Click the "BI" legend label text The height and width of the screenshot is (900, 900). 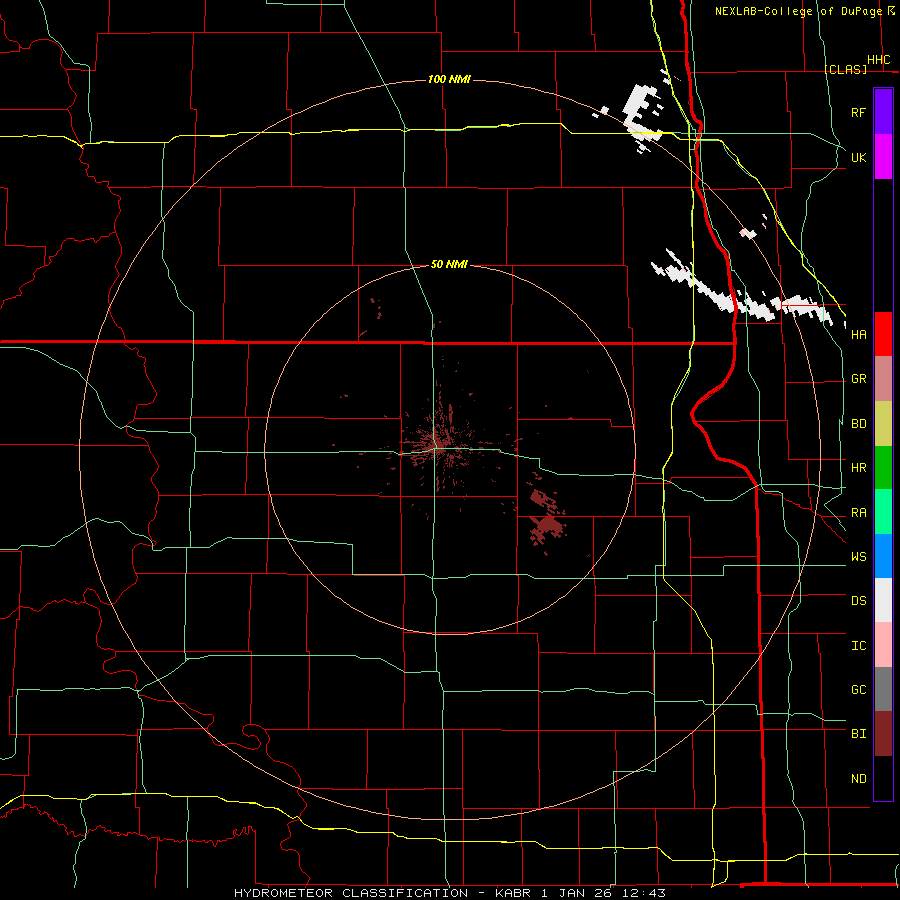[x=858, y=734]
